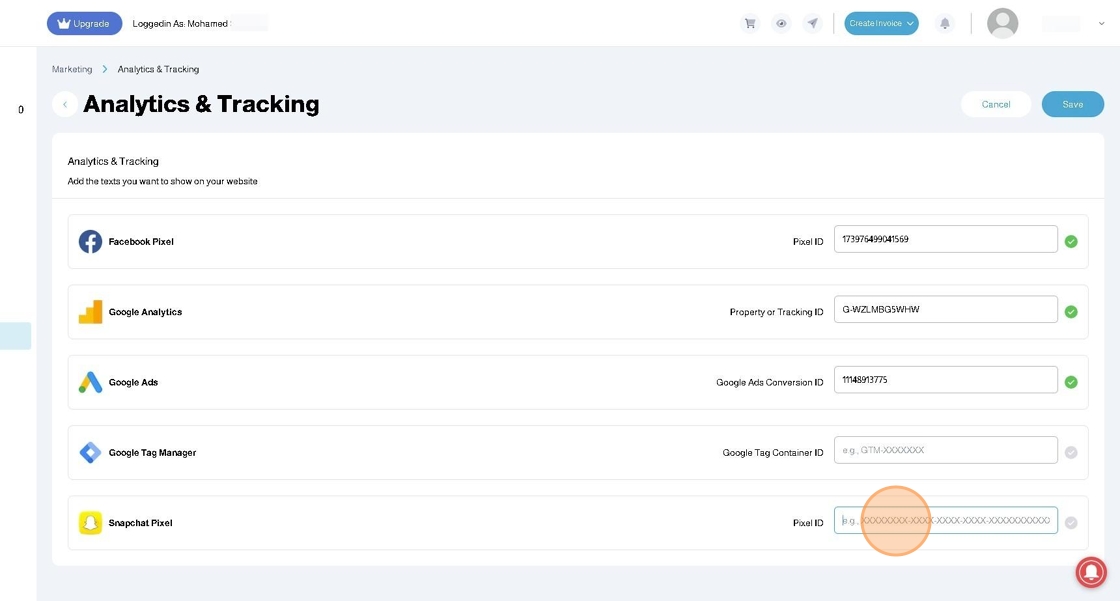
Task: Open the Marketing breadcrumb link
Action: tap(72, 69)
